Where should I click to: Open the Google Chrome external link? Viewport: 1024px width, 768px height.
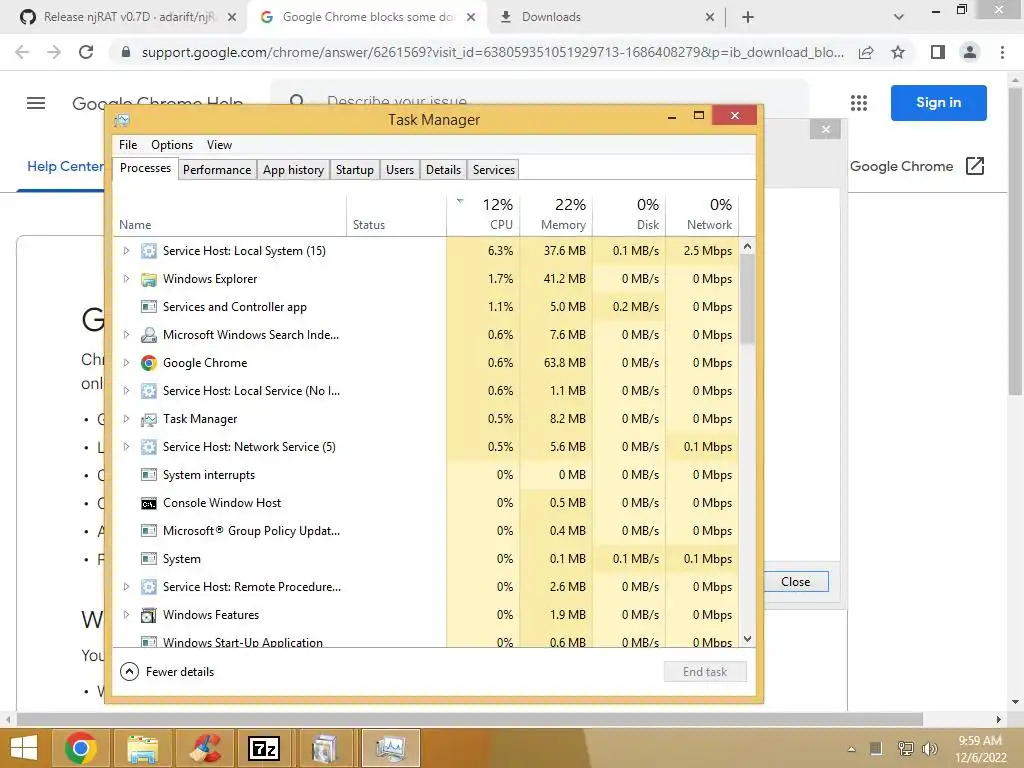coord(917,167)
